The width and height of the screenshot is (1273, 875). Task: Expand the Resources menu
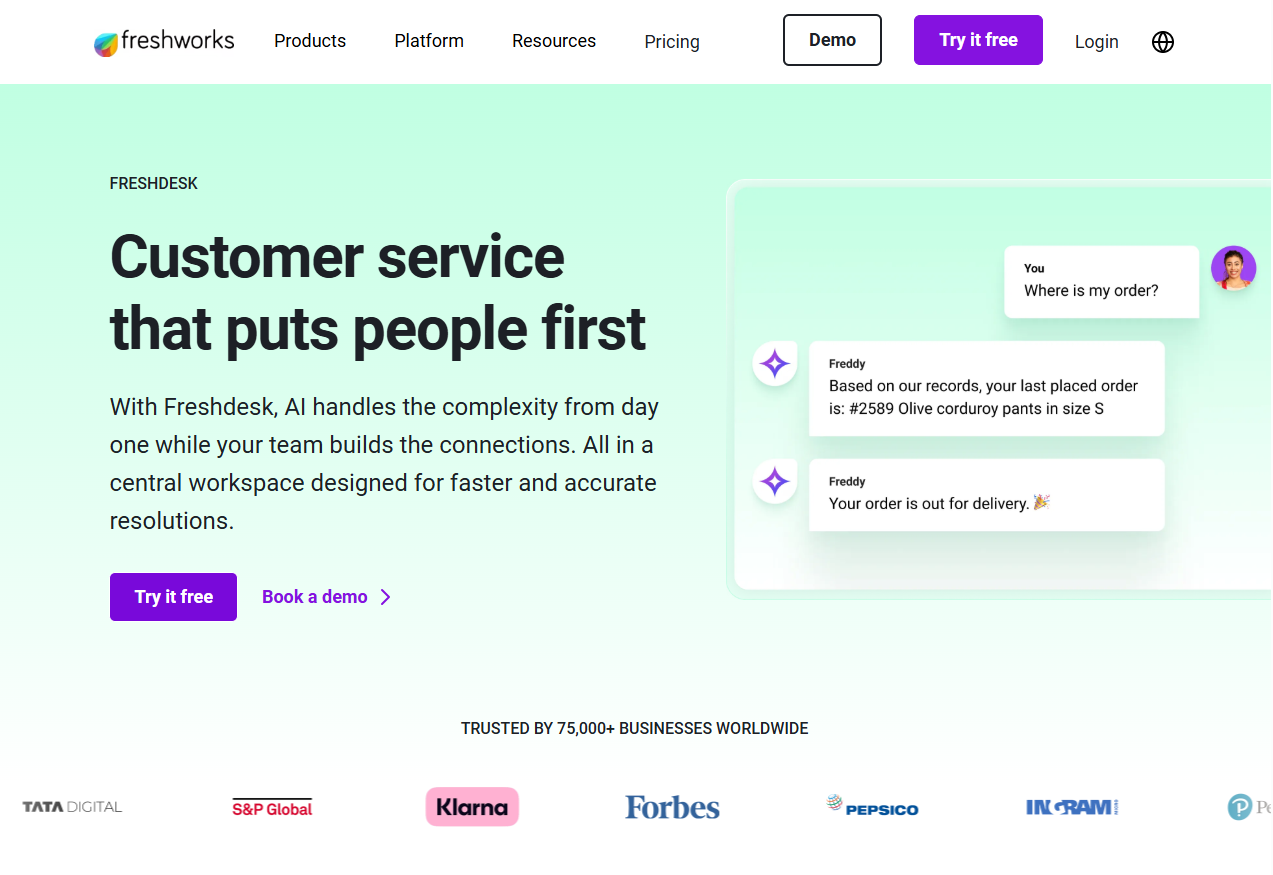(x=554, y=41)
